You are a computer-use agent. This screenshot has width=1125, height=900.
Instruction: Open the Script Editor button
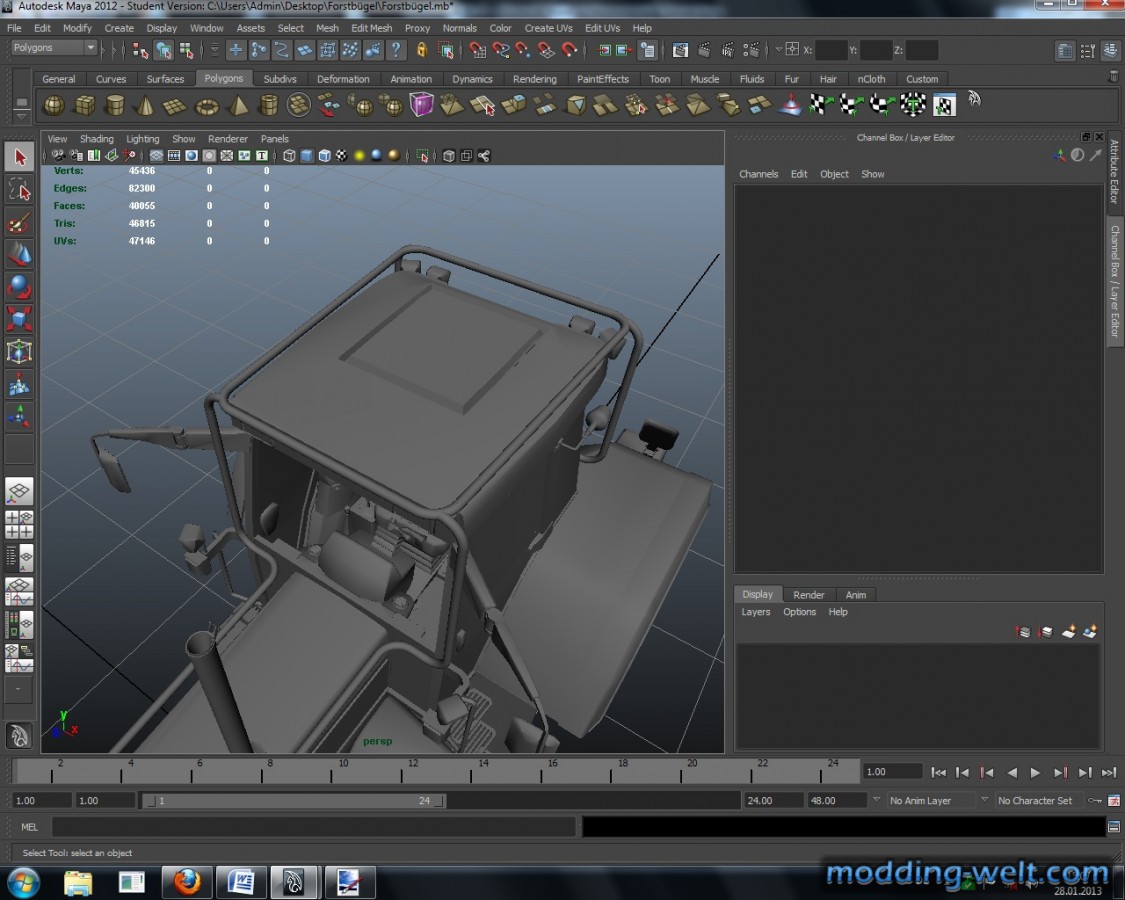coord(1114,827)
